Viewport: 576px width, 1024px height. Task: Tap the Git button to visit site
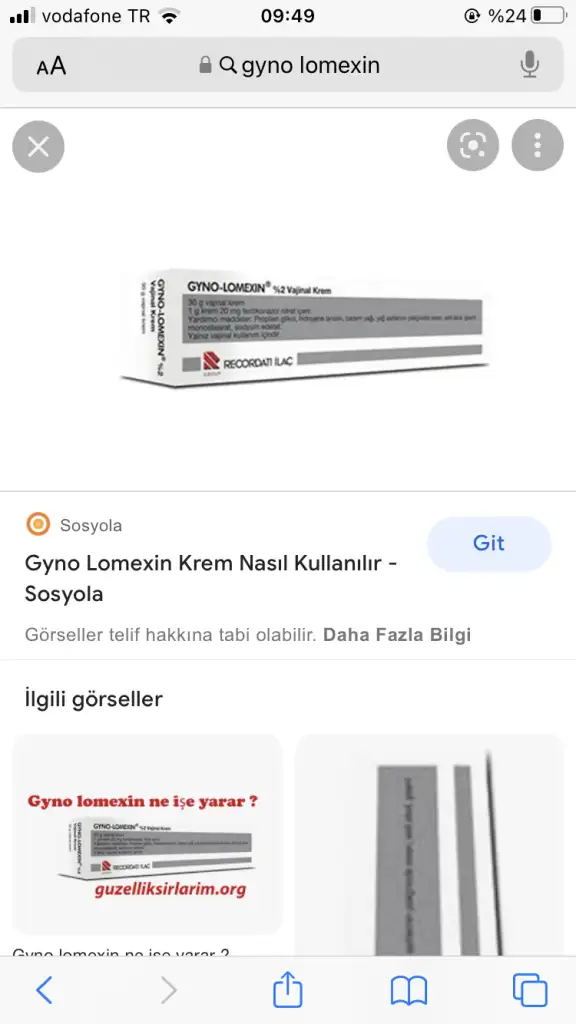[x=489, y=543]
